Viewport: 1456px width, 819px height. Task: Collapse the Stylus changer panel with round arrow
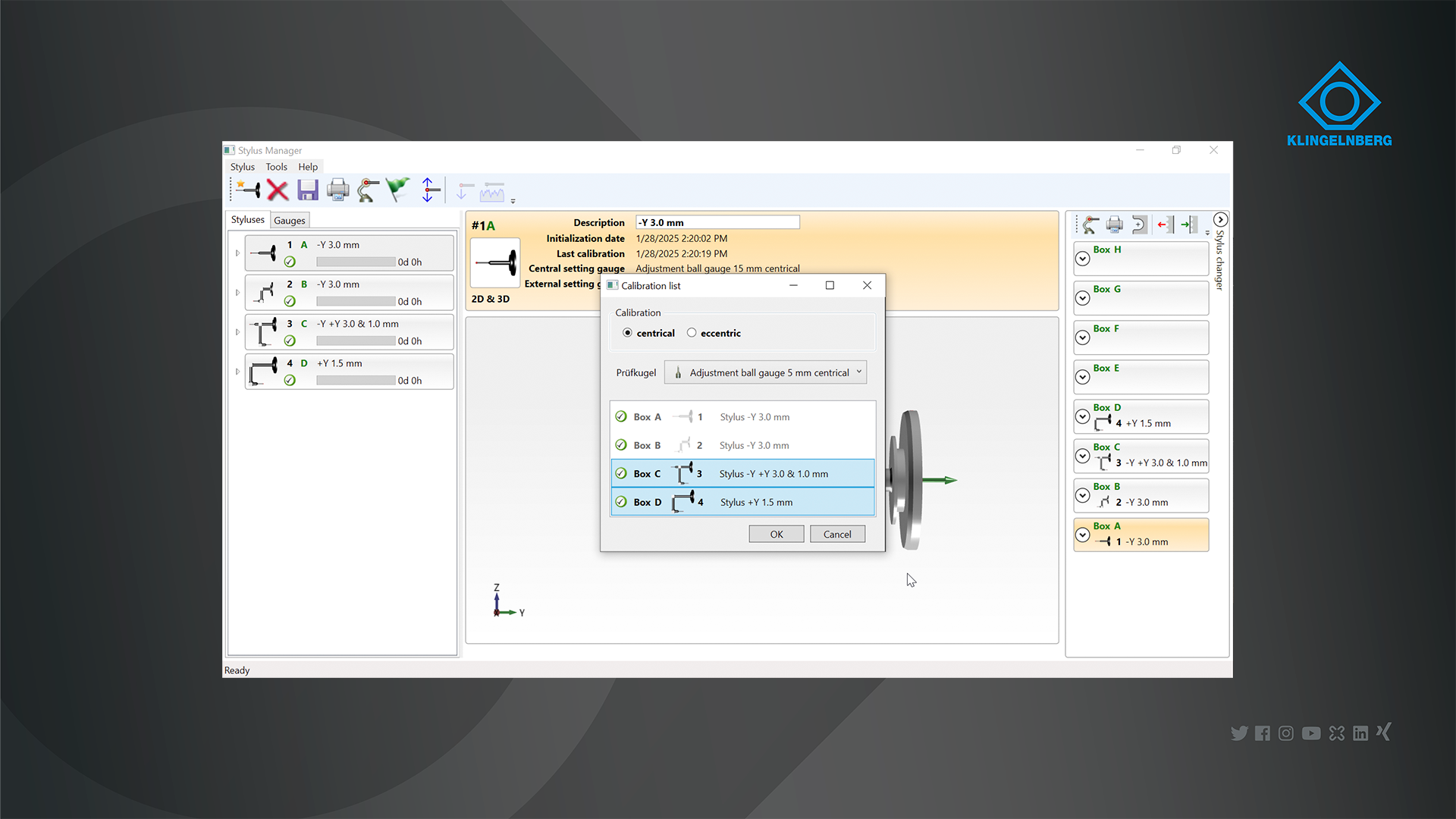(1220, 220)
